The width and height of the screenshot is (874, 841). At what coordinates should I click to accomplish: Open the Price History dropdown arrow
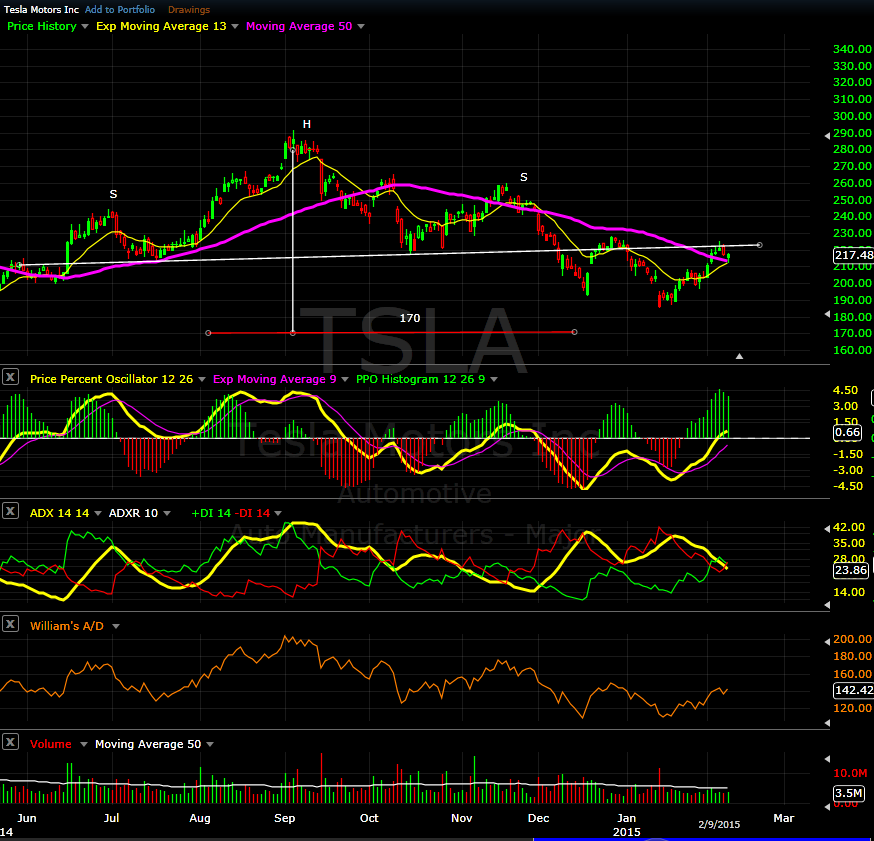point(85,26)
